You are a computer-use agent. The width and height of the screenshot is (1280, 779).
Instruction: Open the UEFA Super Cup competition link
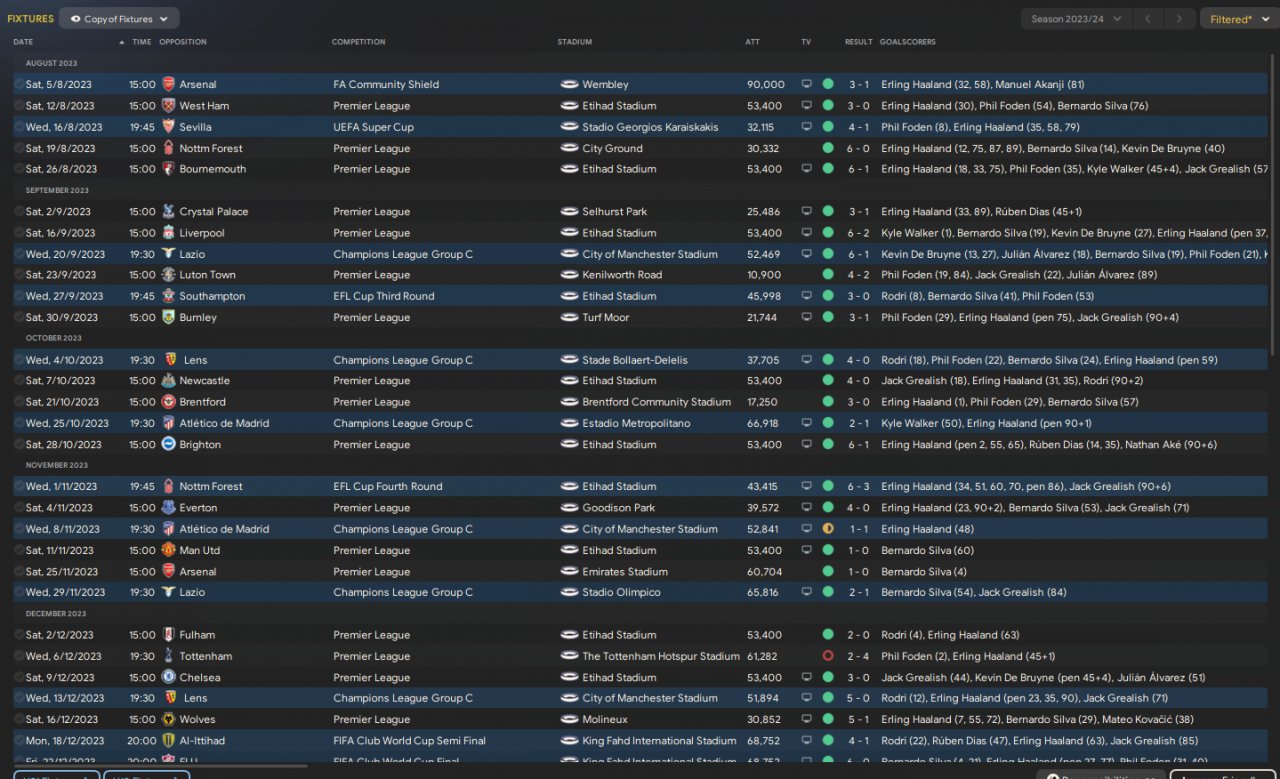373,127
